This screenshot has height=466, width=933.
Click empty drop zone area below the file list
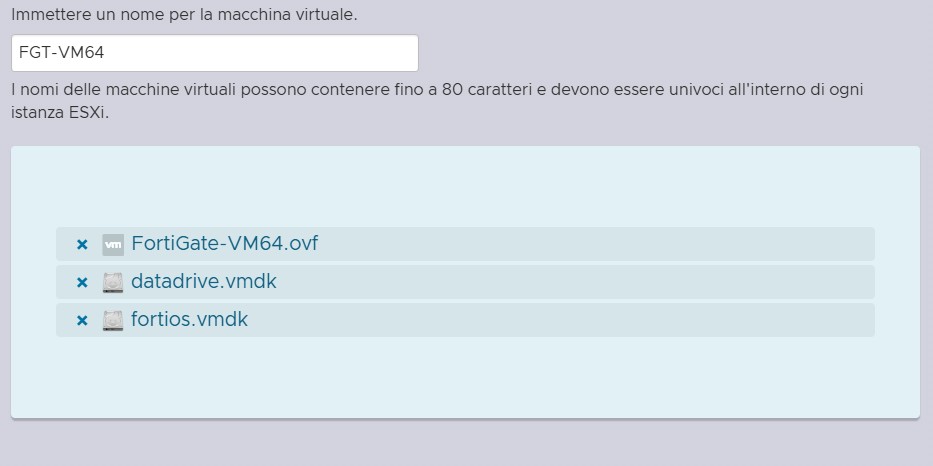coord(465,378)
